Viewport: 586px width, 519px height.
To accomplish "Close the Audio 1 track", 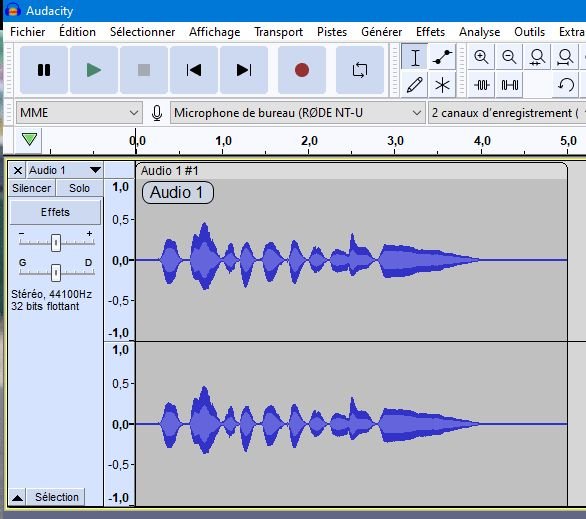I will [x=18, y=170].
